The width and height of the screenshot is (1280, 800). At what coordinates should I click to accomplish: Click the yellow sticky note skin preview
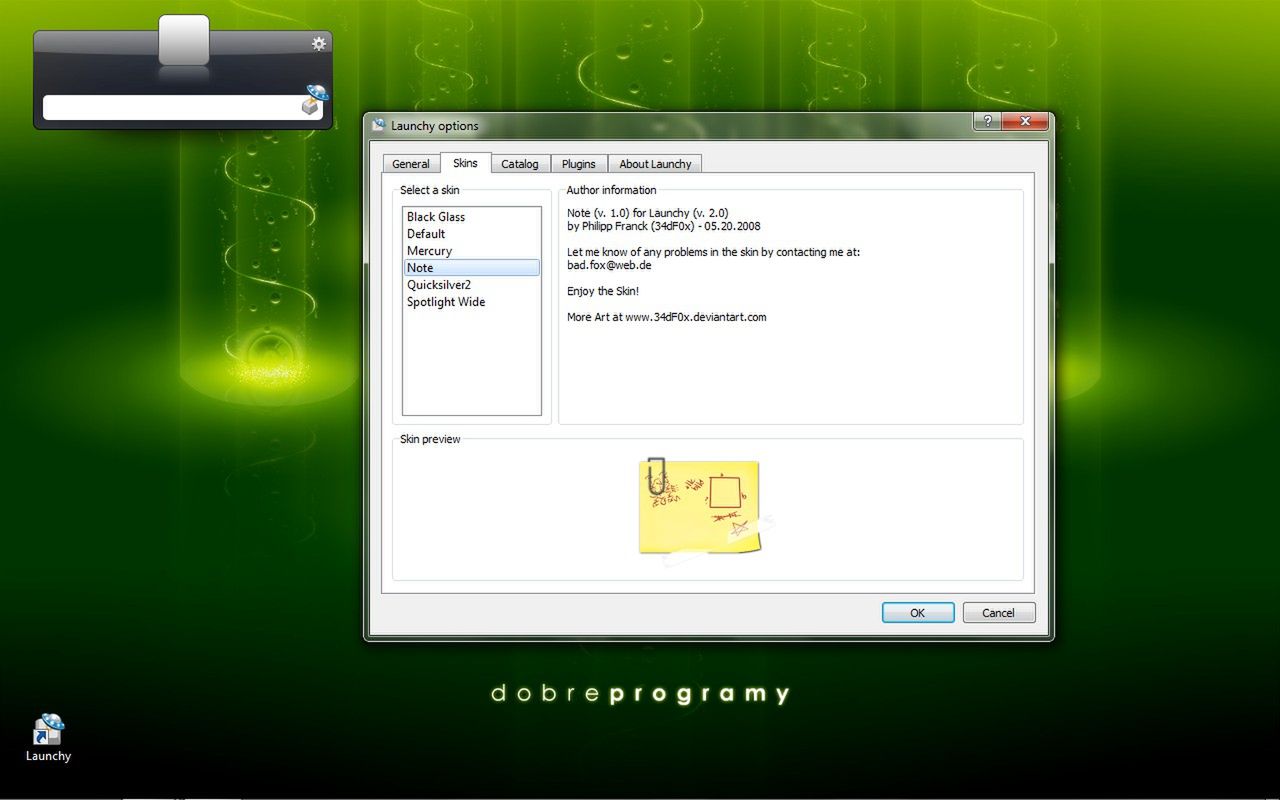[x=706, y=510]
